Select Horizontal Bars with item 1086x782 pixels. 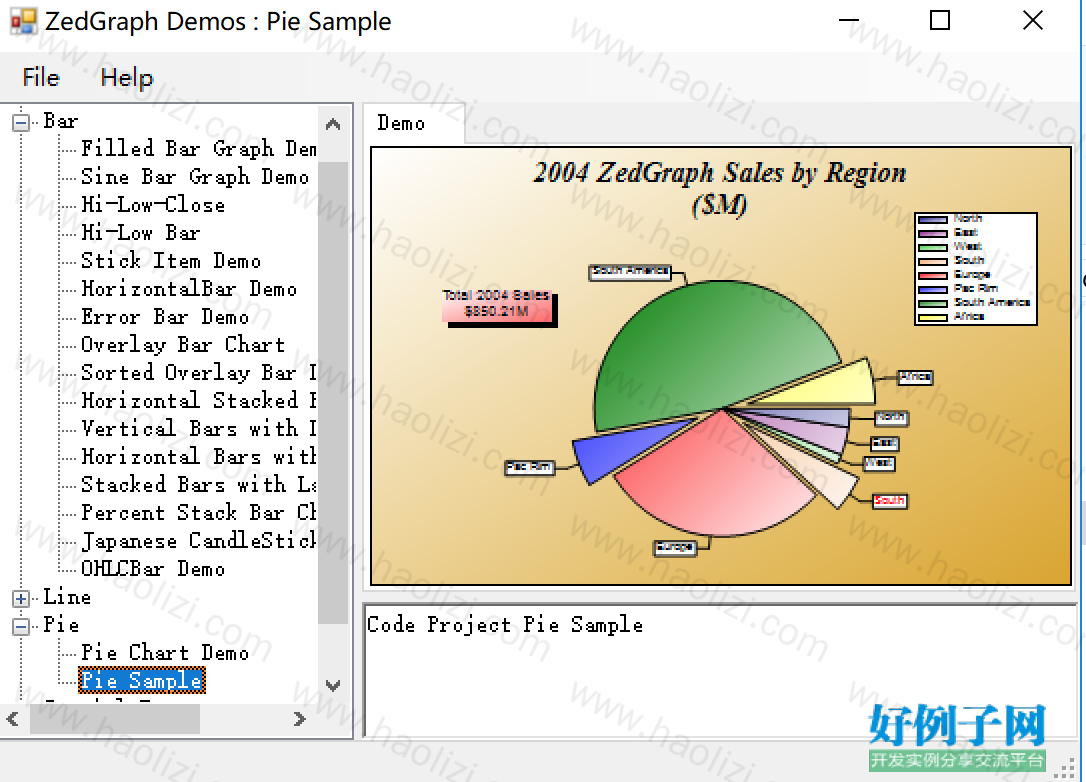click(x=198, y=456)
